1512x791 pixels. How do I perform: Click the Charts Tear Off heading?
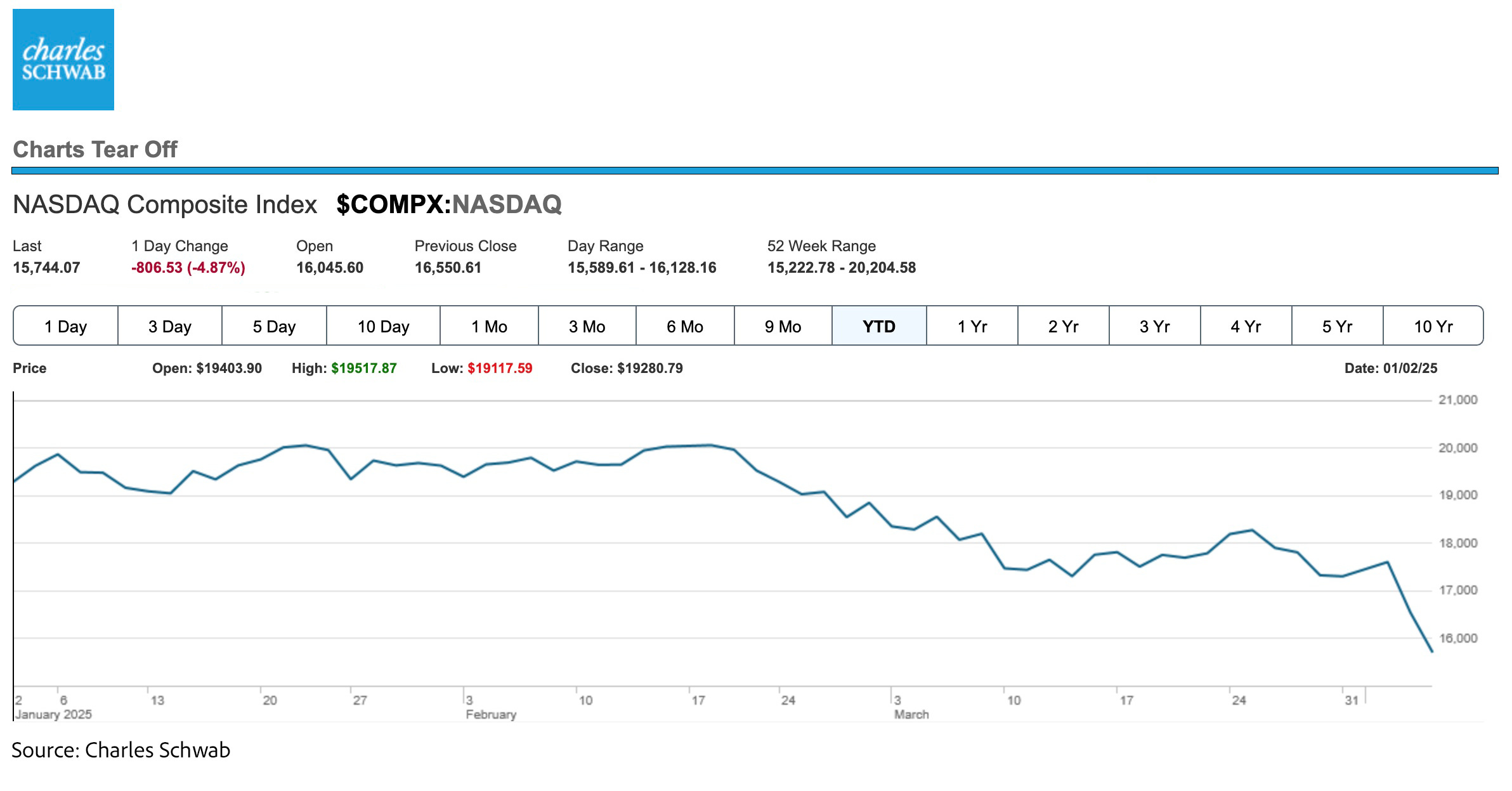coord(95,149)
